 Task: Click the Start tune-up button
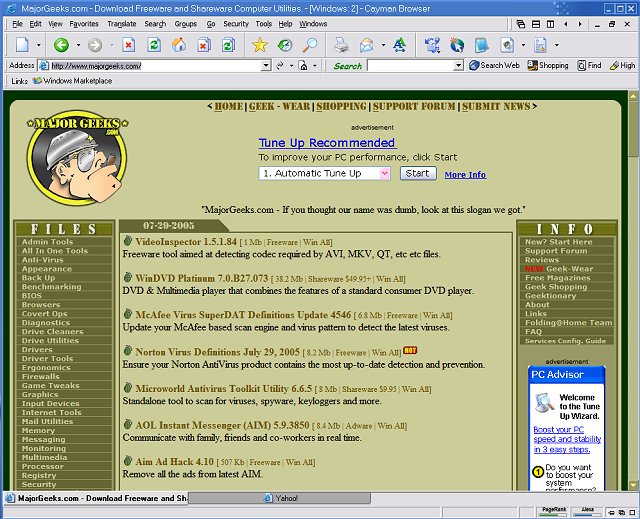(x=418, y=173)
